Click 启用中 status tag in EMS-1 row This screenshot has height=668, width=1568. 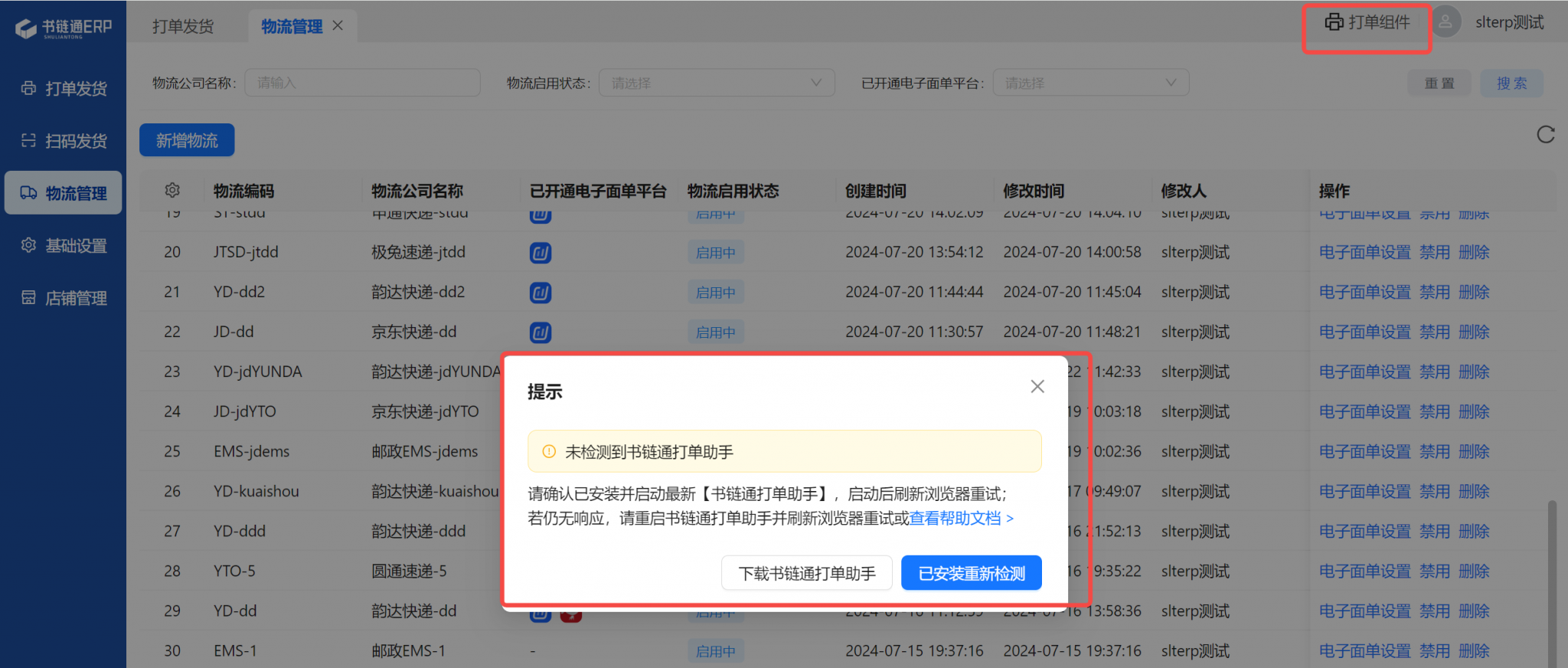pos(716,651)
